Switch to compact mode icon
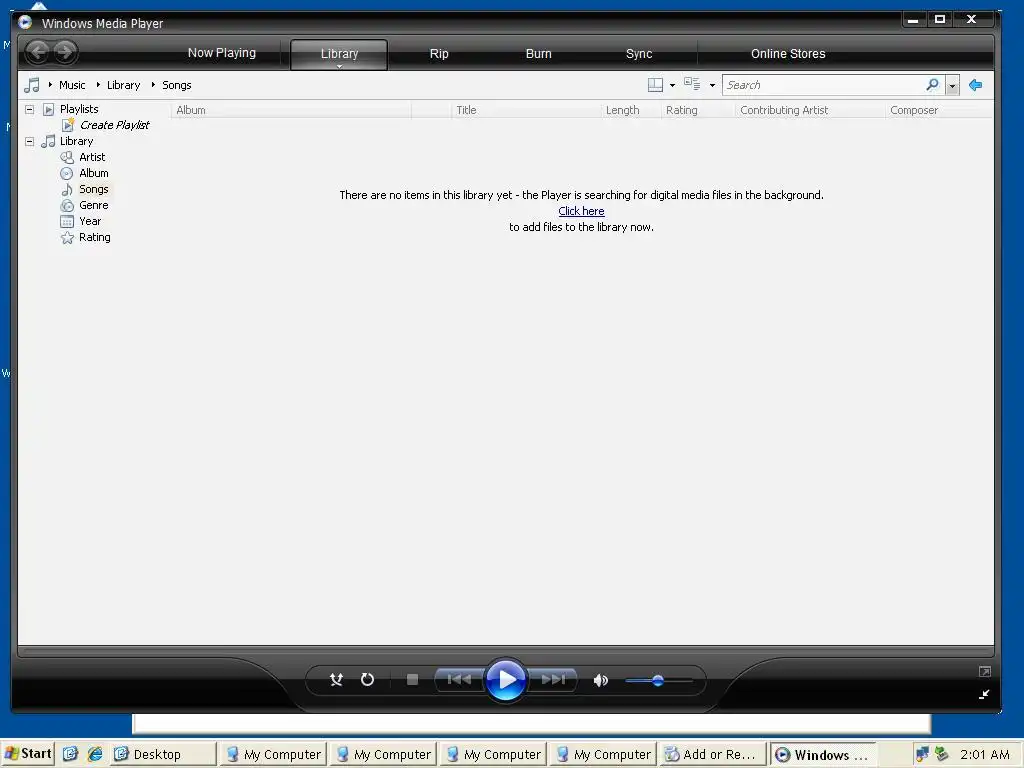The image size is (1024, 768). point(984,695)
